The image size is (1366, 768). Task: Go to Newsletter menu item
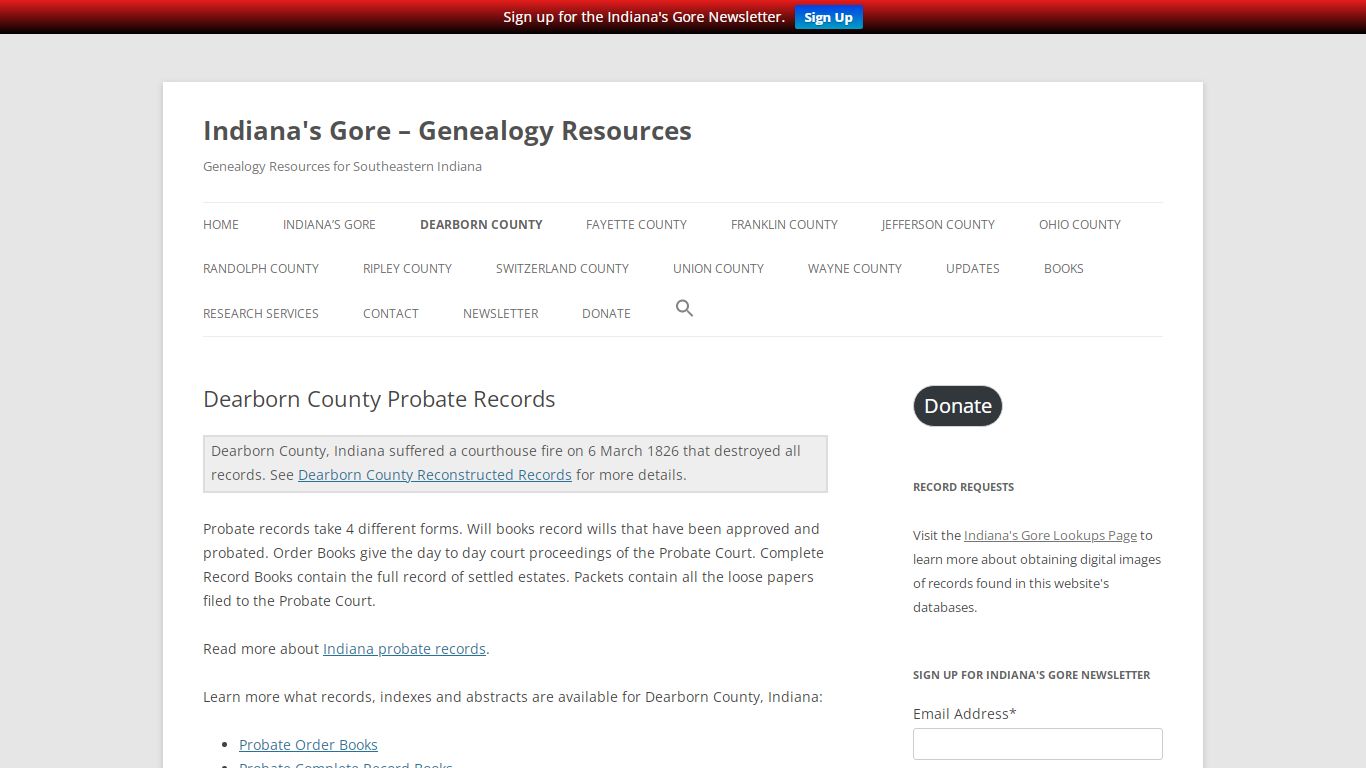click(501, 314)
